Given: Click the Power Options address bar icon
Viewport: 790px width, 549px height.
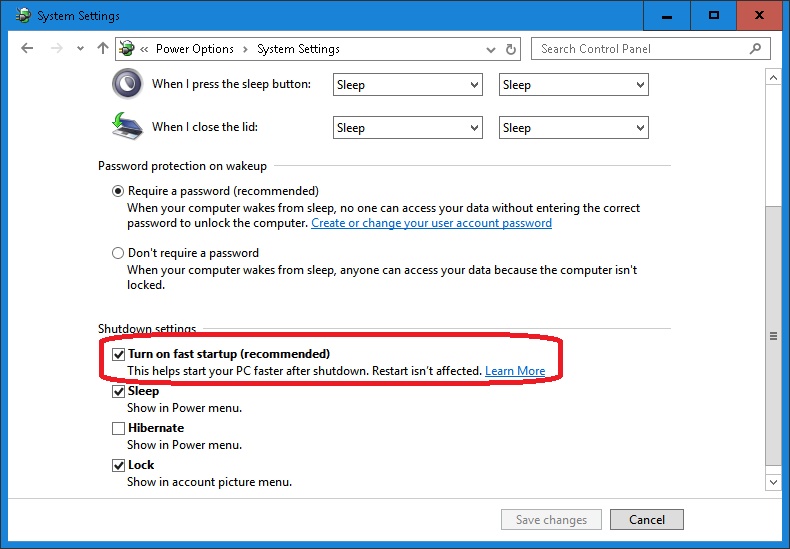Looking at the screenshot, I should 127,48.
